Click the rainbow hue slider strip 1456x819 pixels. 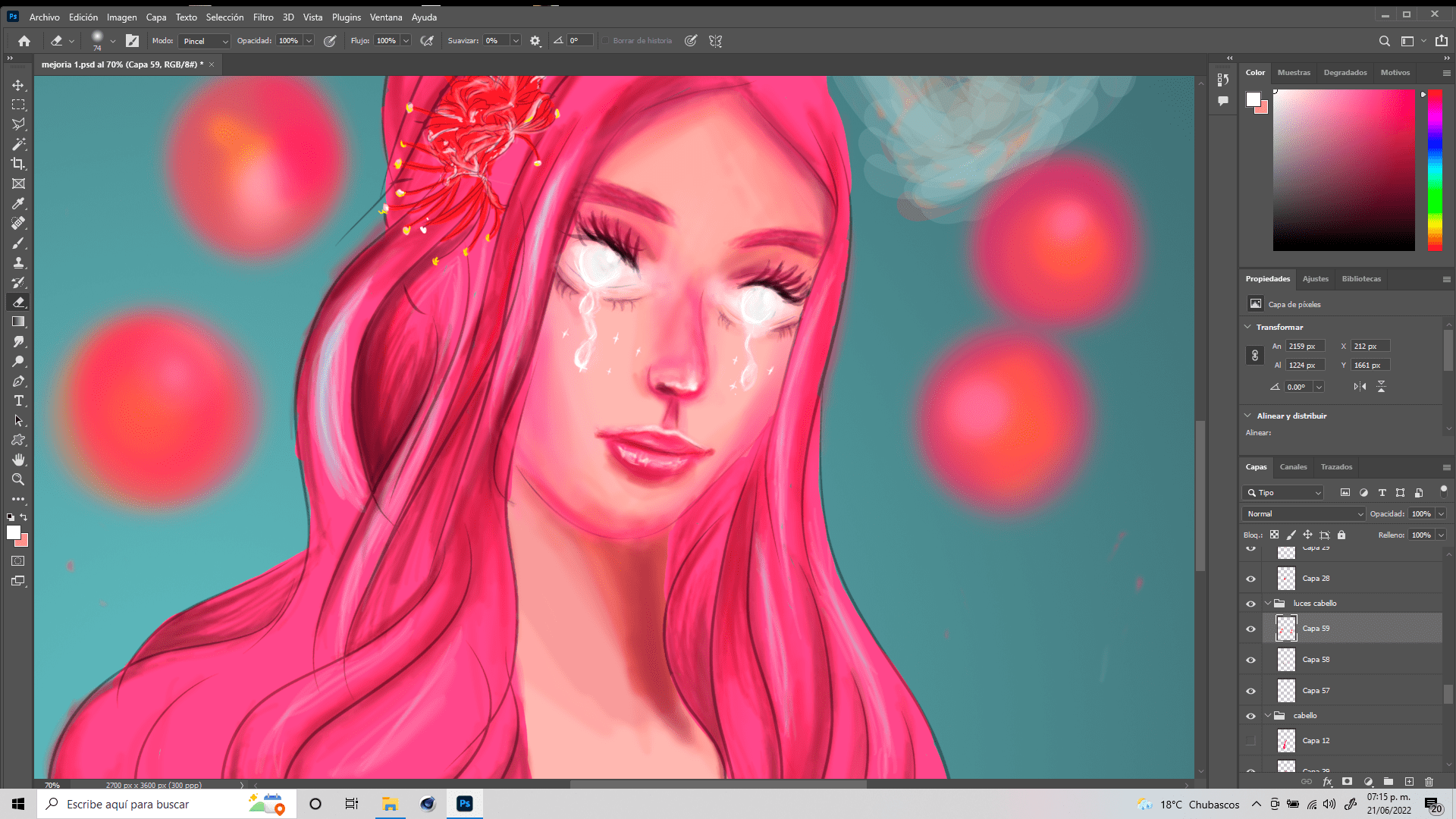[x=1435, y=171]
